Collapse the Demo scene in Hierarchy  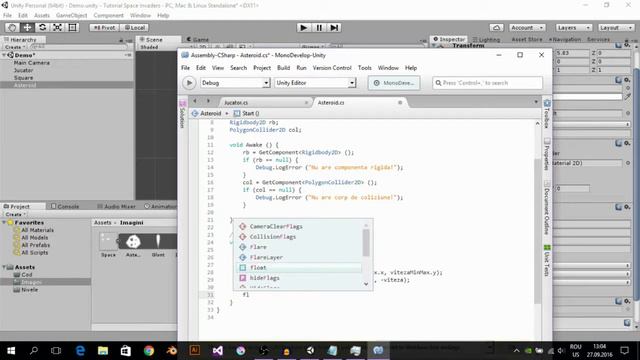[x=5, y=55]
